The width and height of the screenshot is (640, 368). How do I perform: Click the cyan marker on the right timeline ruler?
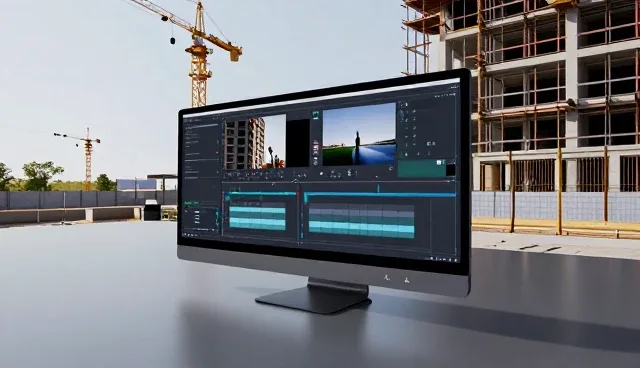[x=378, y=188]
